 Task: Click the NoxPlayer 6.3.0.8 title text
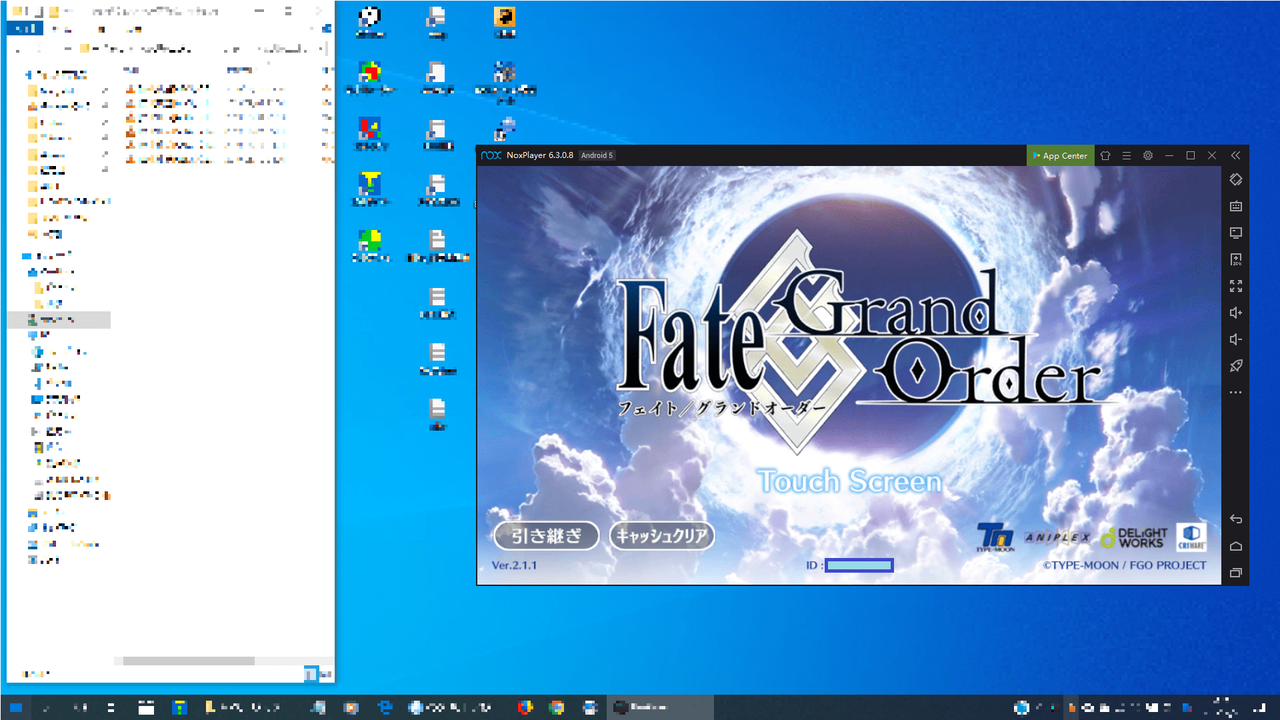pyautogui.click(x=540, y=156)
